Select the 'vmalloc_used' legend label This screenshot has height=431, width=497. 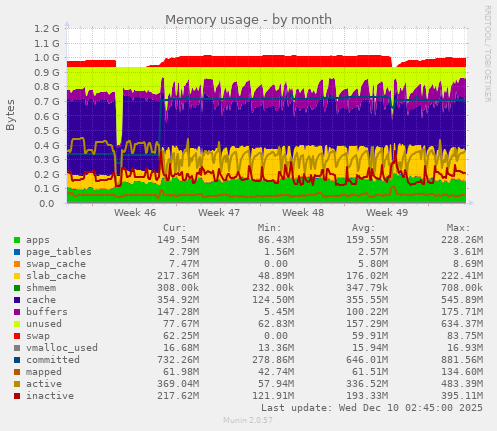tap(62, 348)
